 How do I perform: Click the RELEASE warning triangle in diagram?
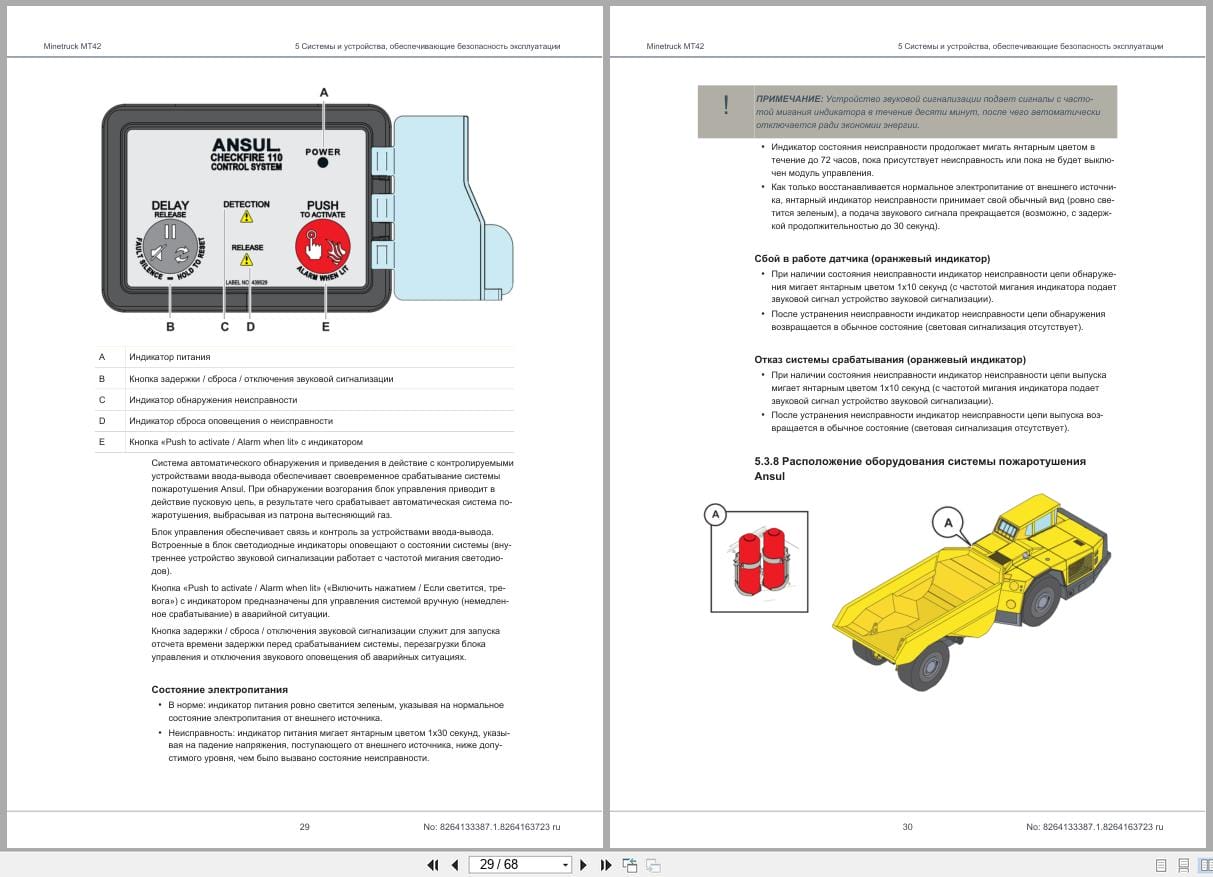point(247,260)
